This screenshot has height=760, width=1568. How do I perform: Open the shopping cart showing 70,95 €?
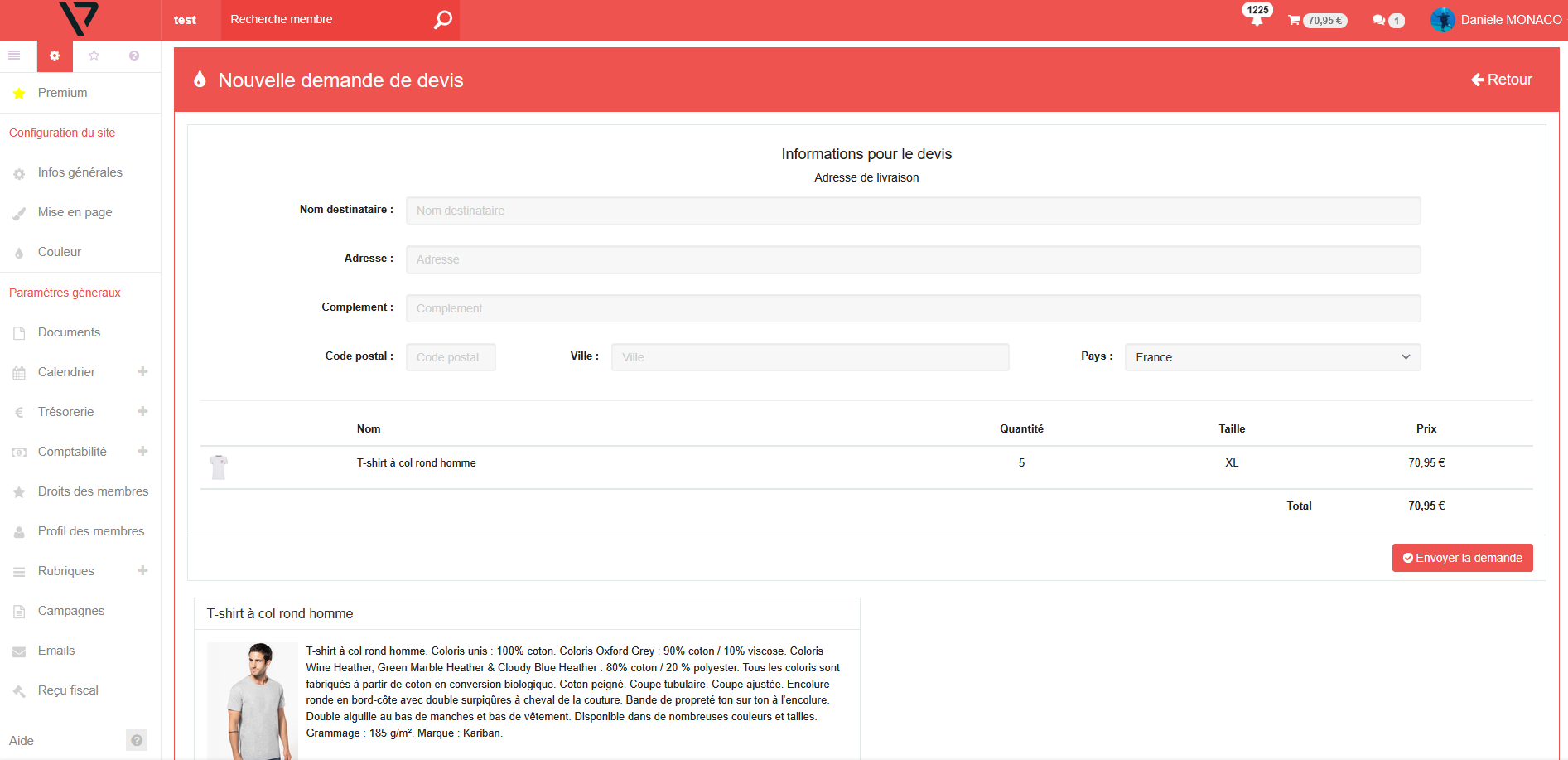pyautogui.click(x=1316, y=20)
